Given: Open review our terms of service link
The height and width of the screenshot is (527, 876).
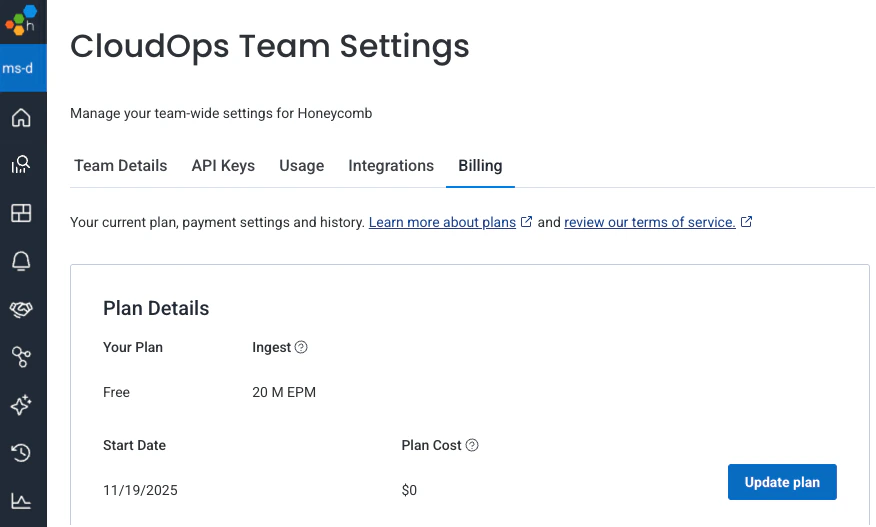Looking at the screenshot, I should tap(650, 222).
